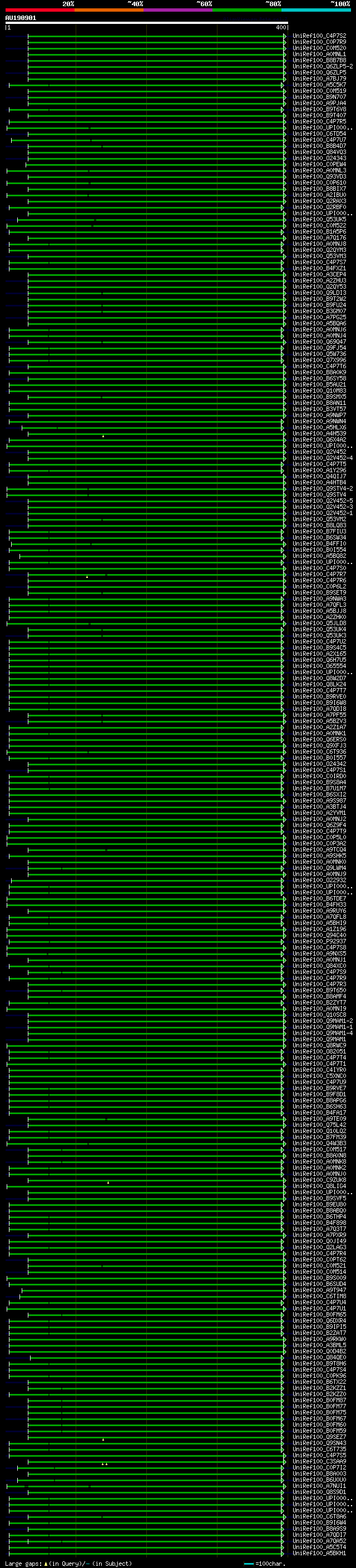
Task: Click the UniRef100_O24343 label
Action: pos(319,159)
